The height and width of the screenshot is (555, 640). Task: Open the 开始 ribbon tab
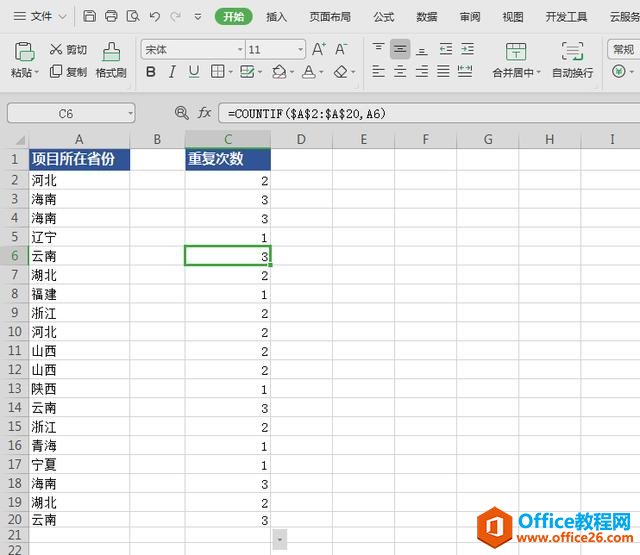pos(233,17)
